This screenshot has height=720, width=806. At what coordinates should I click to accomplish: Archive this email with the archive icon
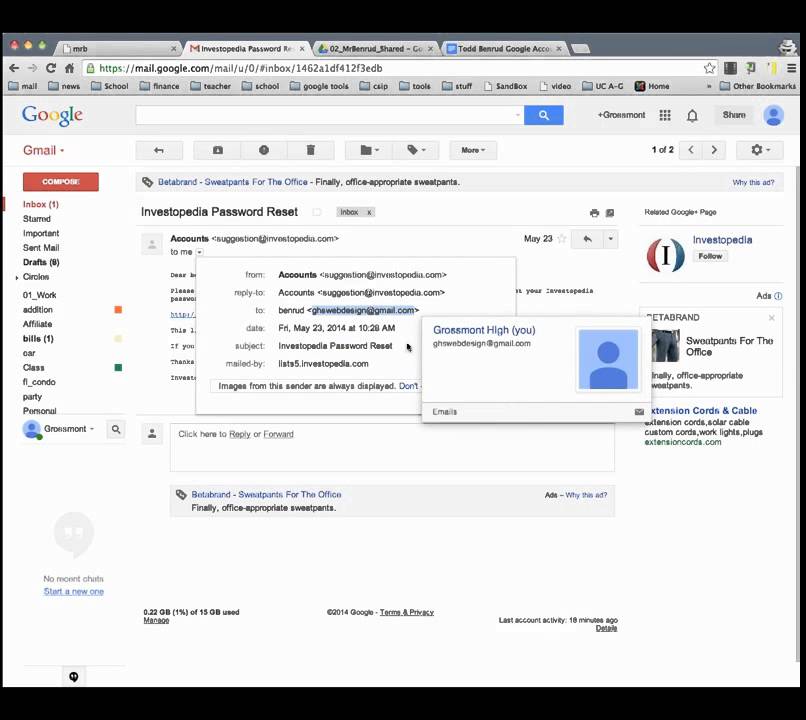[218, 150]
